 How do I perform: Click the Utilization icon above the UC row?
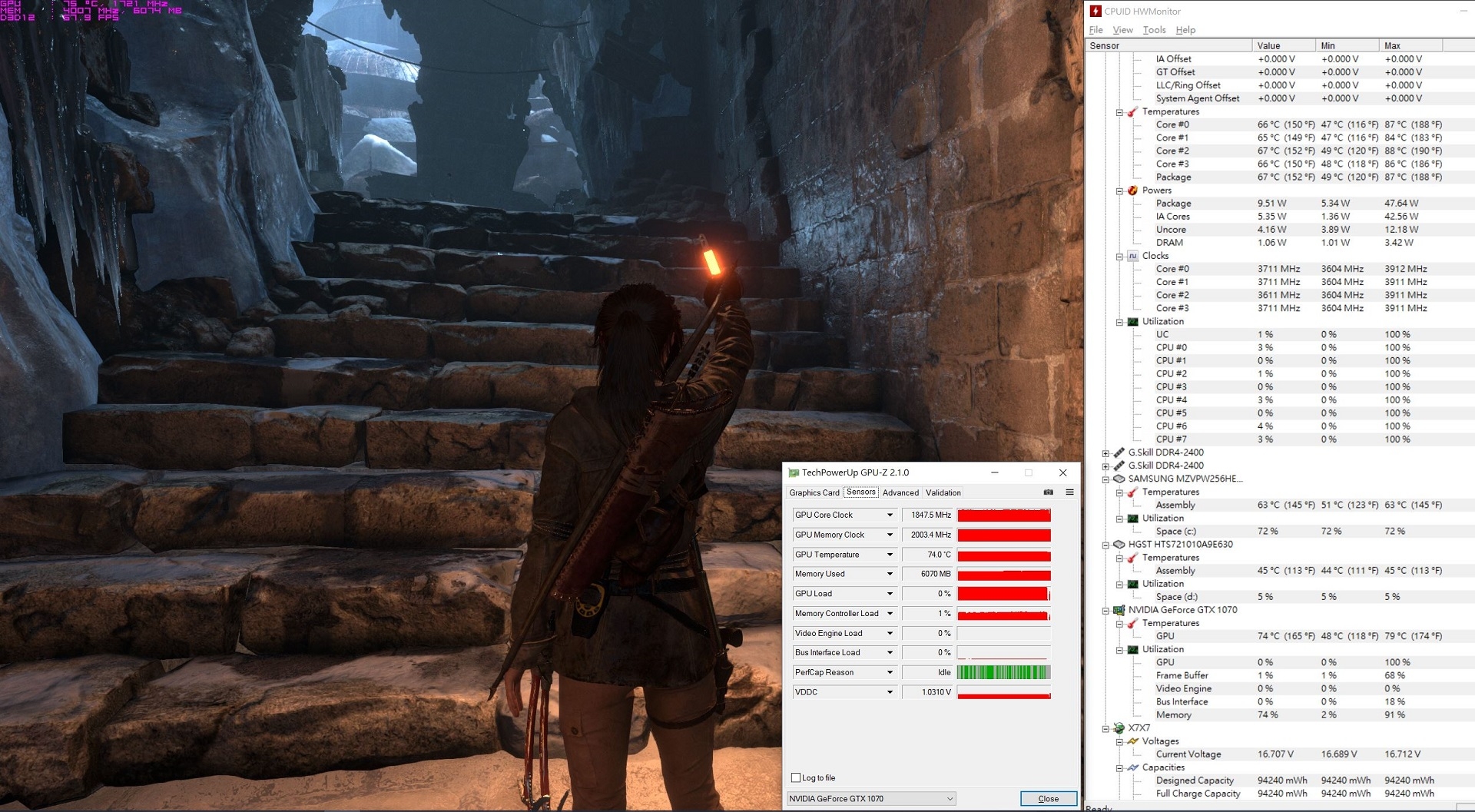coord(1132,322)
